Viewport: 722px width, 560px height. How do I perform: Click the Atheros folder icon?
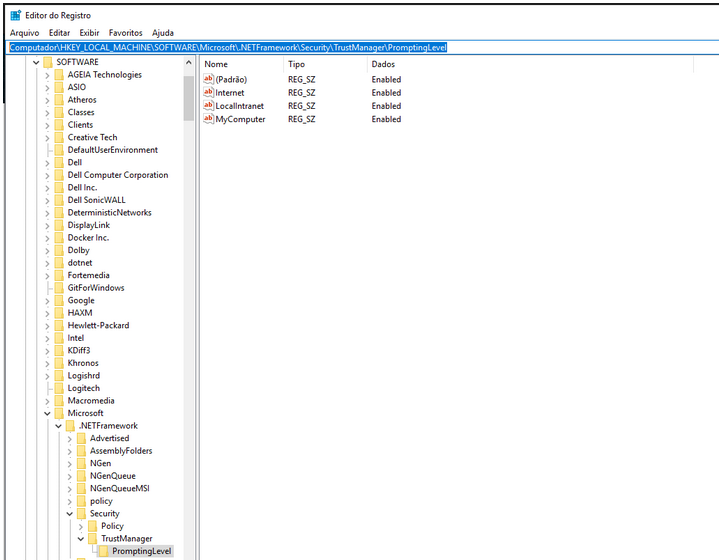[59, 99]
